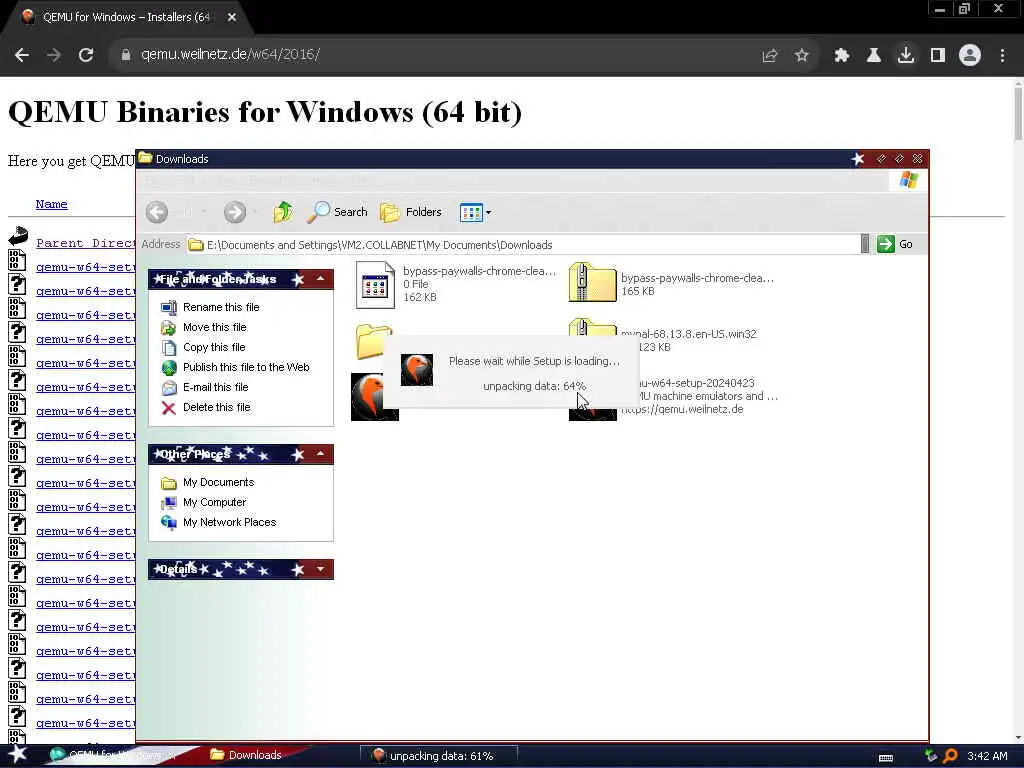Click the keyboard tray icon
Viewport: 1024px width, 768px height.
[x=886, y=758]
